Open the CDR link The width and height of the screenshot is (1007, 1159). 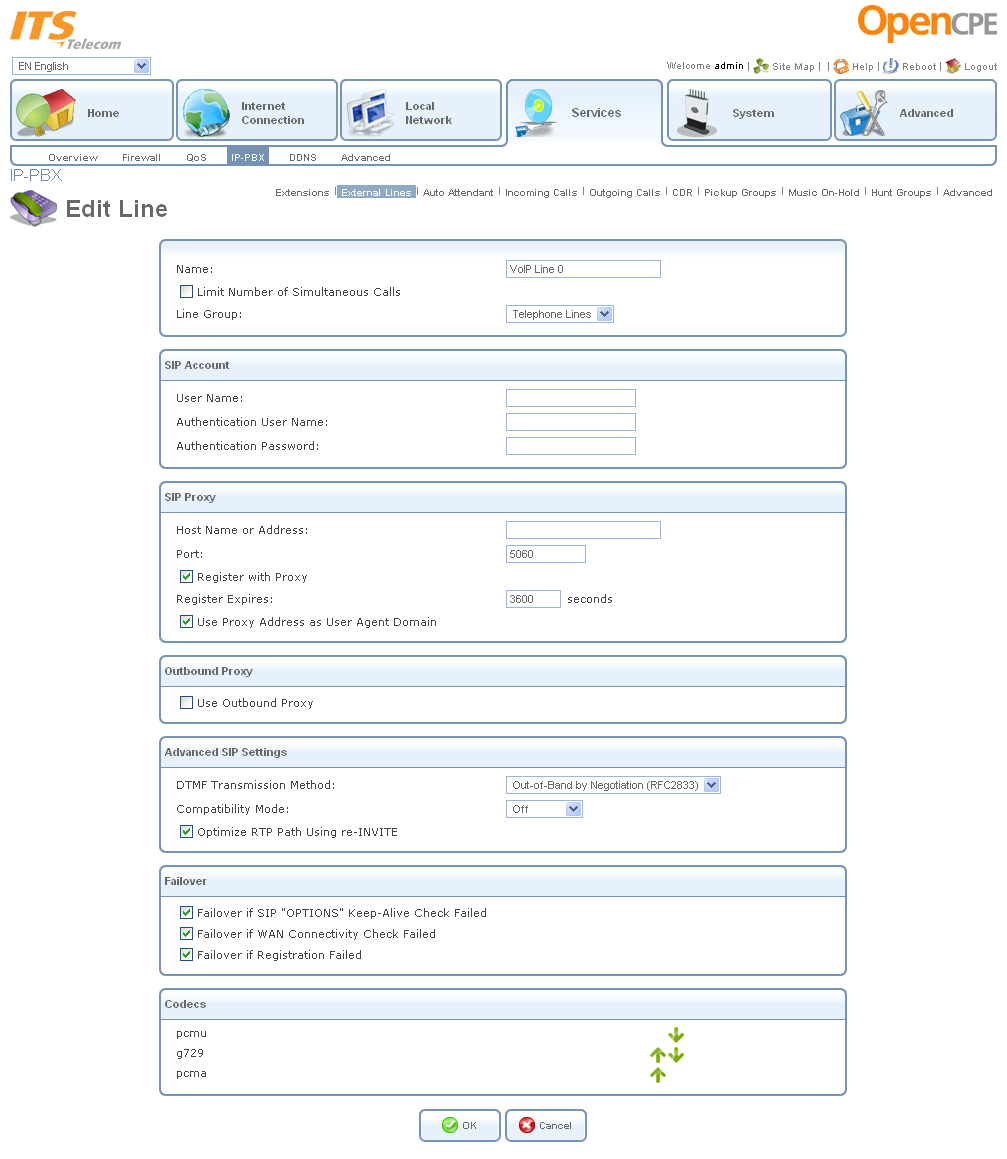pyautogui.click(x=682, y=192)
